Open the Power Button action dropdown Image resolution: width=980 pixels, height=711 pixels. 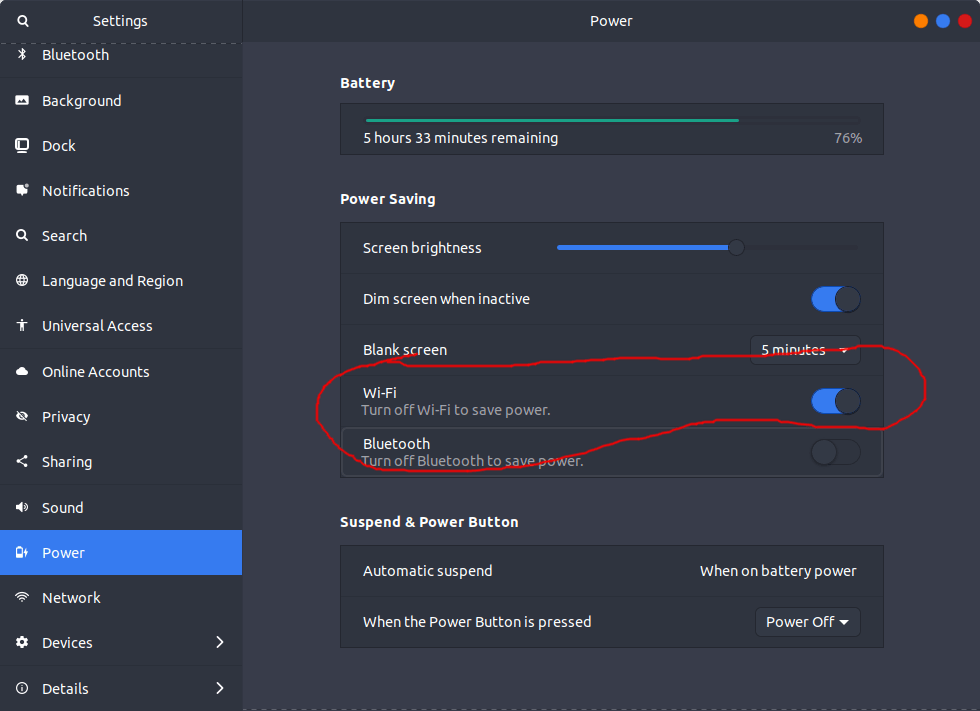tap(807, 621)
